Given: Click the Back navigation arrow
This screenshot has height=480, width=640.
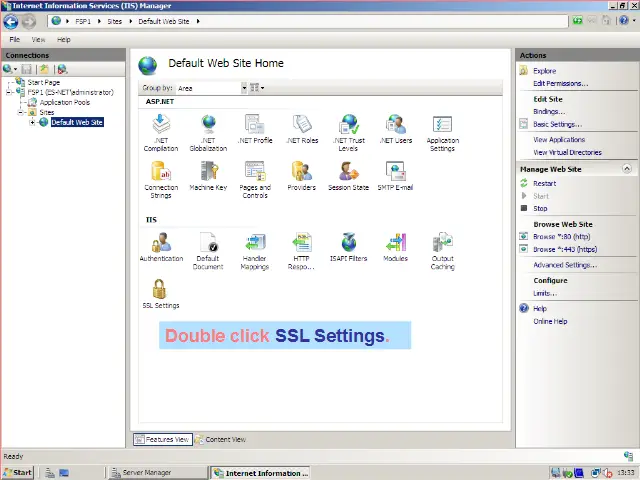Looking at the screenshot, I should pos(11,22).
